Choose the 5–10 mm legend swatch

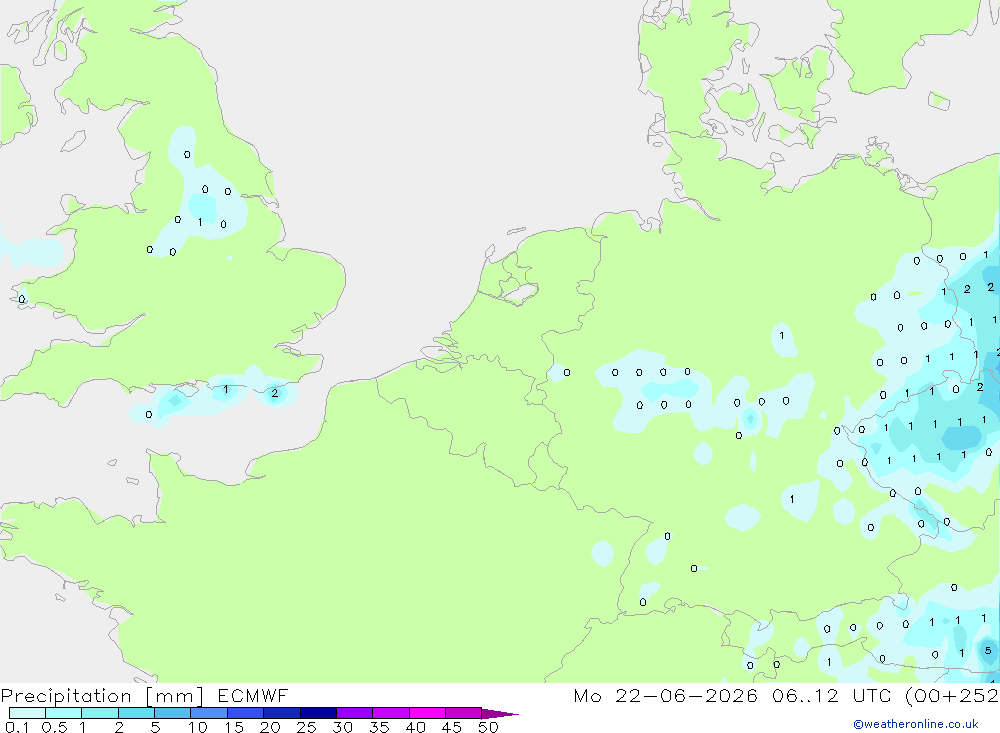click(173, 713)
